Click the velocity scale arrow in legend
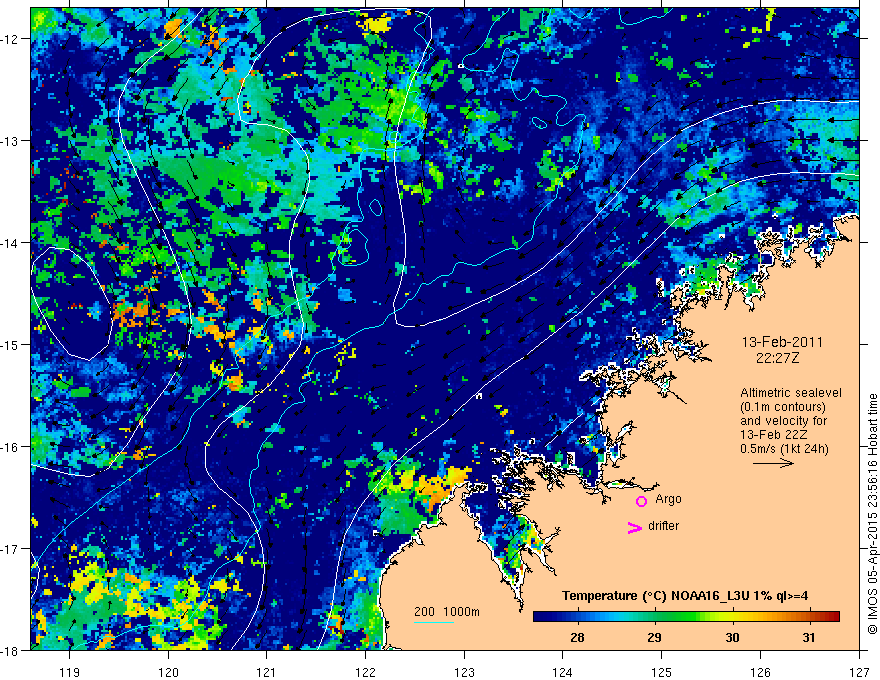Viewport: 880px width, 680px height. [773, 463]
